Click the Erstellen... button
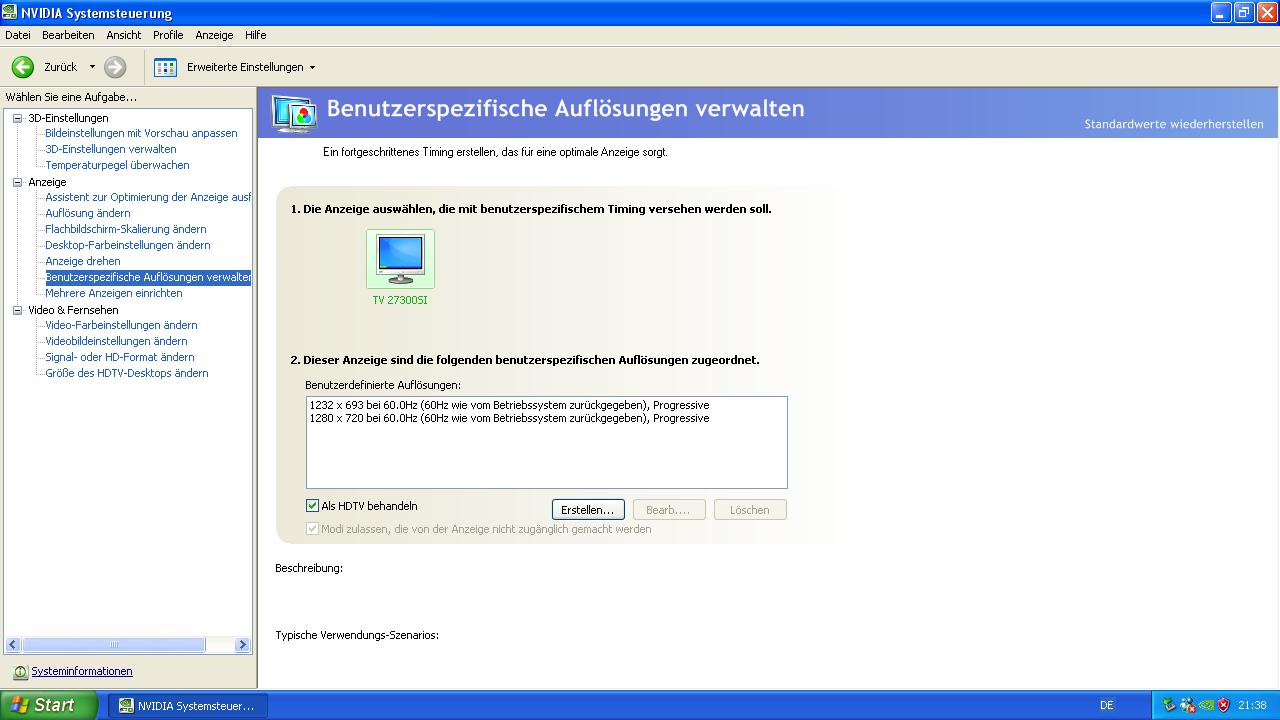 tap(588, 510)
